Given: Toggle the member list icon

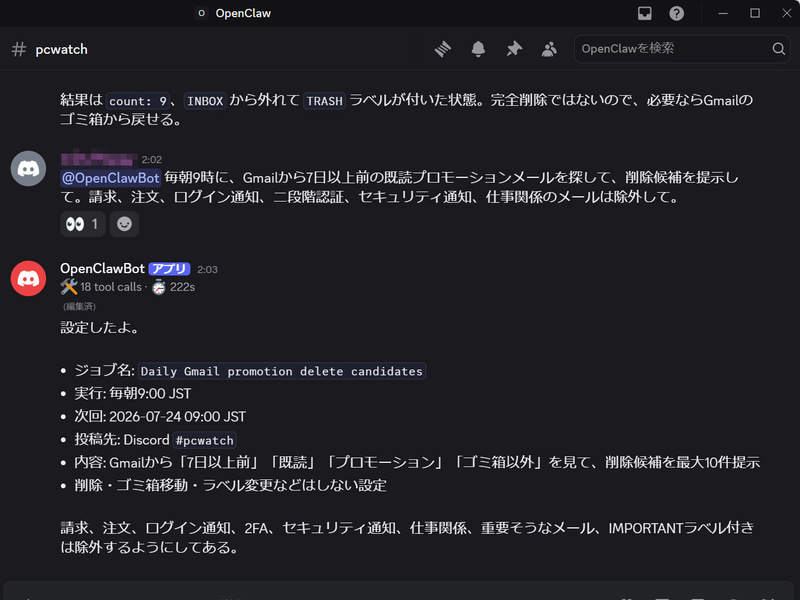Looking at the screenshot, I should coord(549,49).
